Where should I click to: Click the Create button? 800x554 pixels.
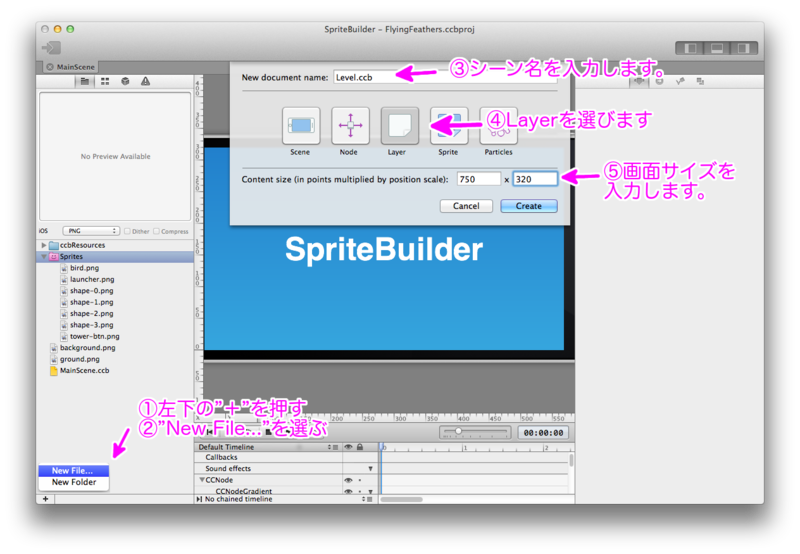coord(529,206)
